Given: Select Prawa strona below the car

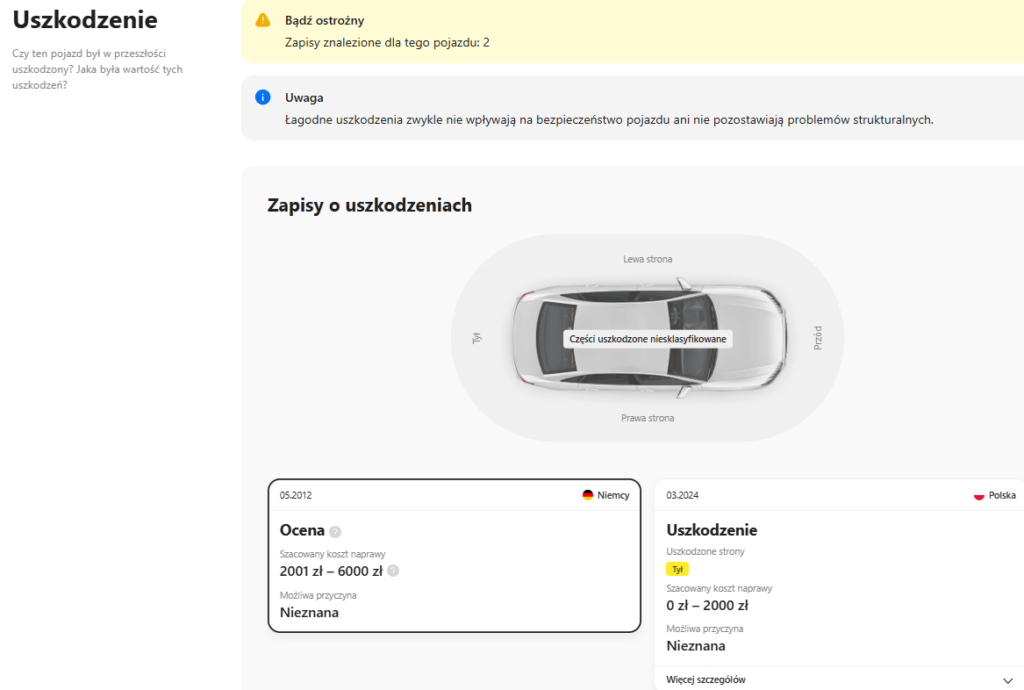Looking at the screenshot, I should [x=647, y=418].
